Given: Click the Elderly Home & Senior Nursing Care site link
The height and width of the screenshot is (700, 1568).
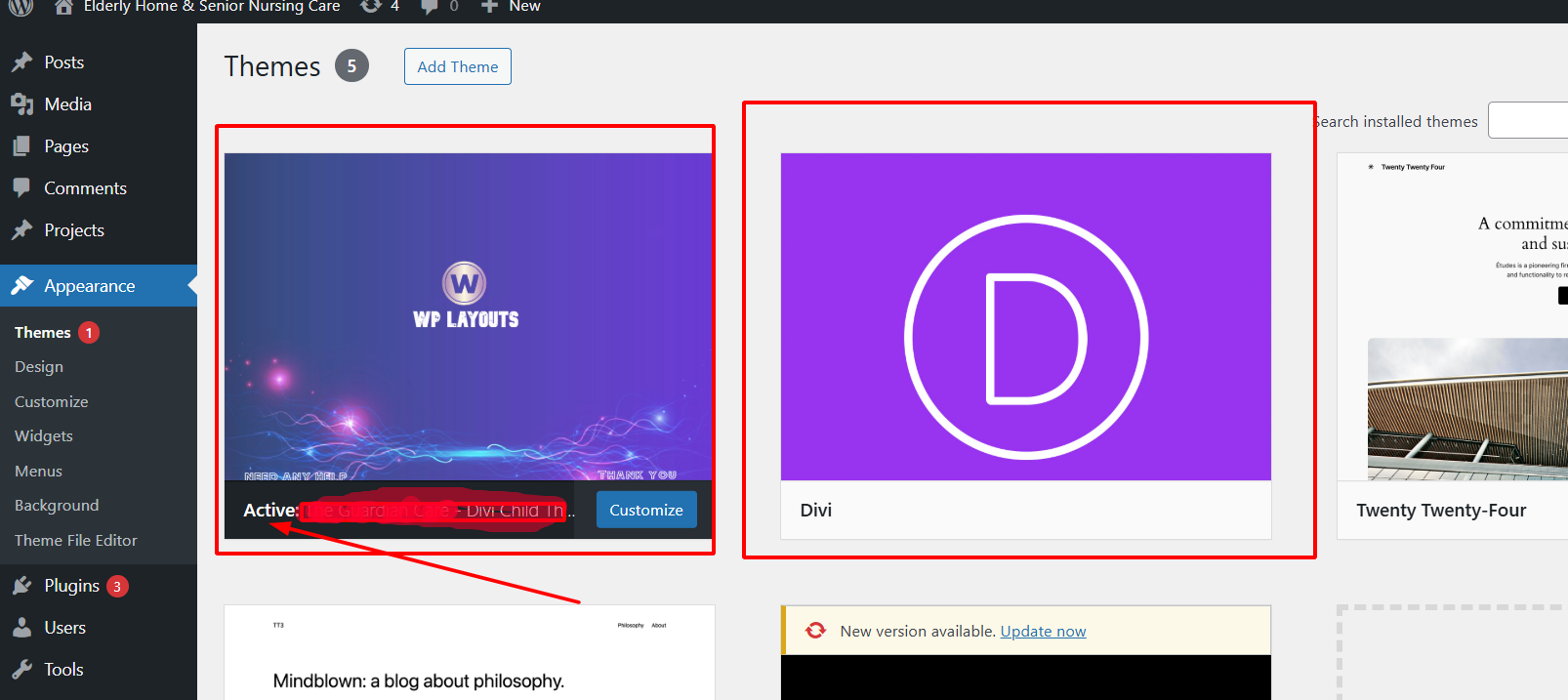Looking at the screenshot, I should click(x=212, y=6).
